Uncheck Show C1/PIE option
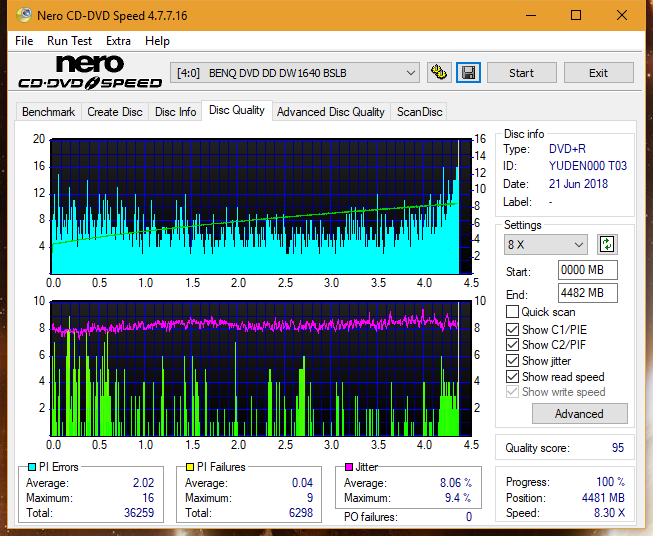The image size is (653, 536). pyautogui.click(x=512, y=329)
